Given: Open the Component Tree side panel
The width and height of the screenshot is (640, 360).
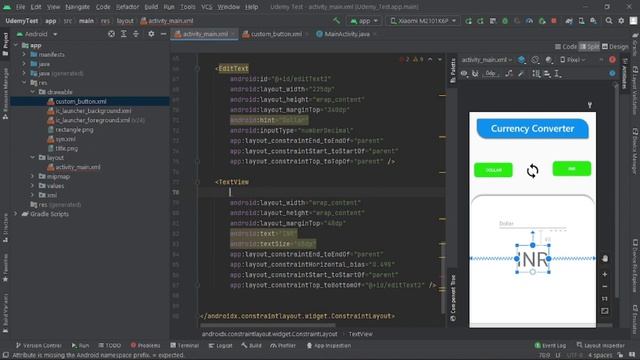Looking at the screenshot, I should [x=452, y=298].
